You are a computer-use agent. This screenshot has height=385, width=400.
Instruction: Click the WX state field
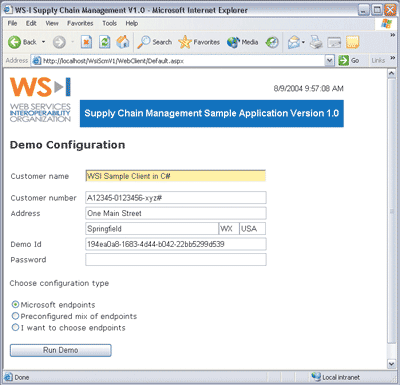(229, 229)
